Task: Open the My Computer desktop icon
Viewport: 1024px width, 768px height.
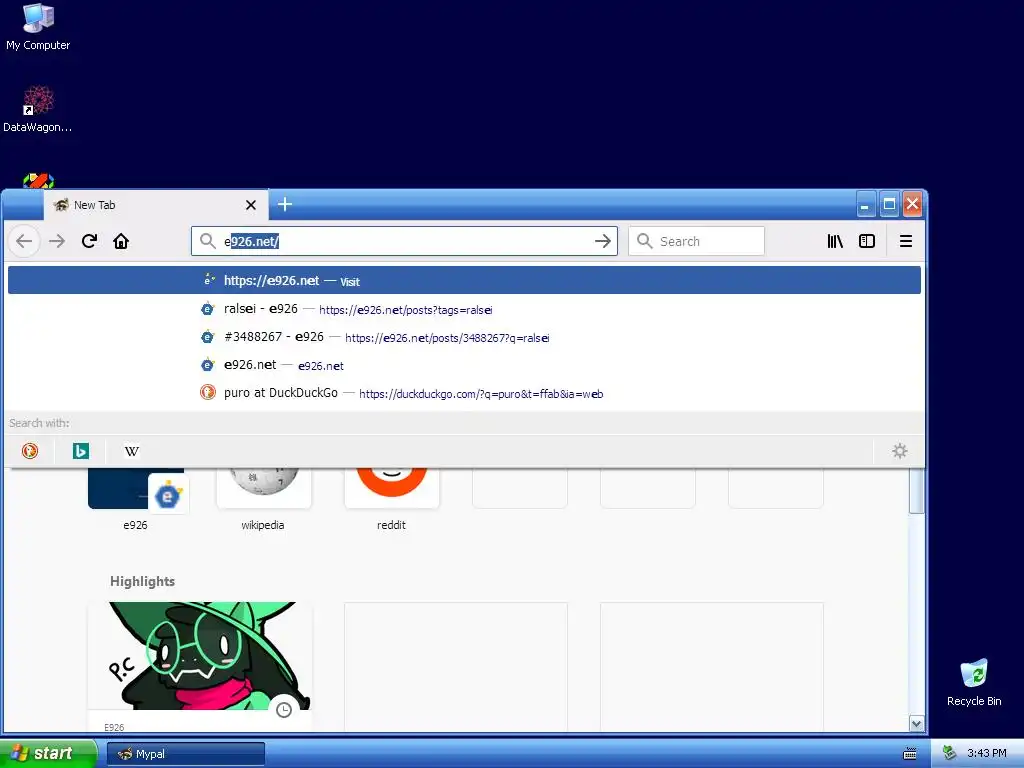Action: 38,27
